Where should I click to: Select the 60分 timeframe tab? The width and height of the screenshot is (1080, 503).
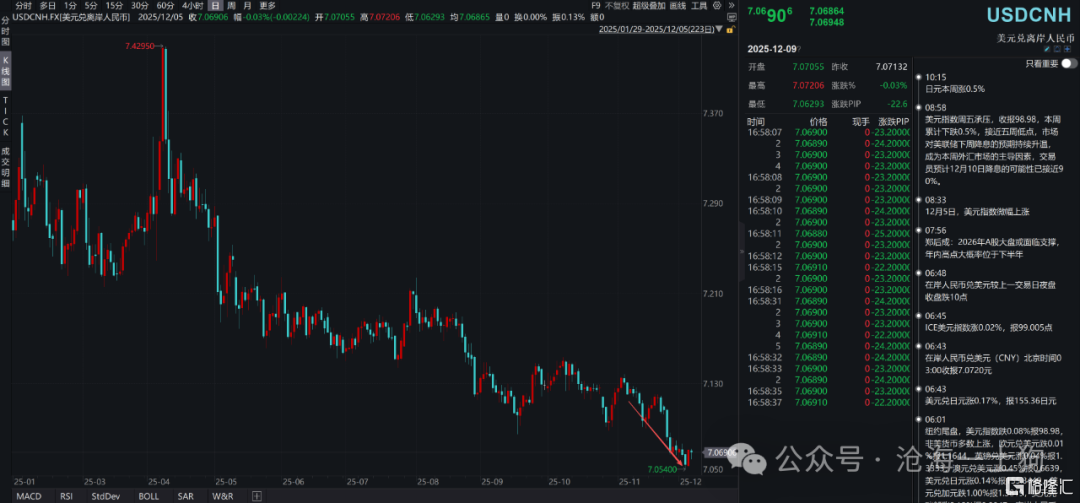coord(164,5)
